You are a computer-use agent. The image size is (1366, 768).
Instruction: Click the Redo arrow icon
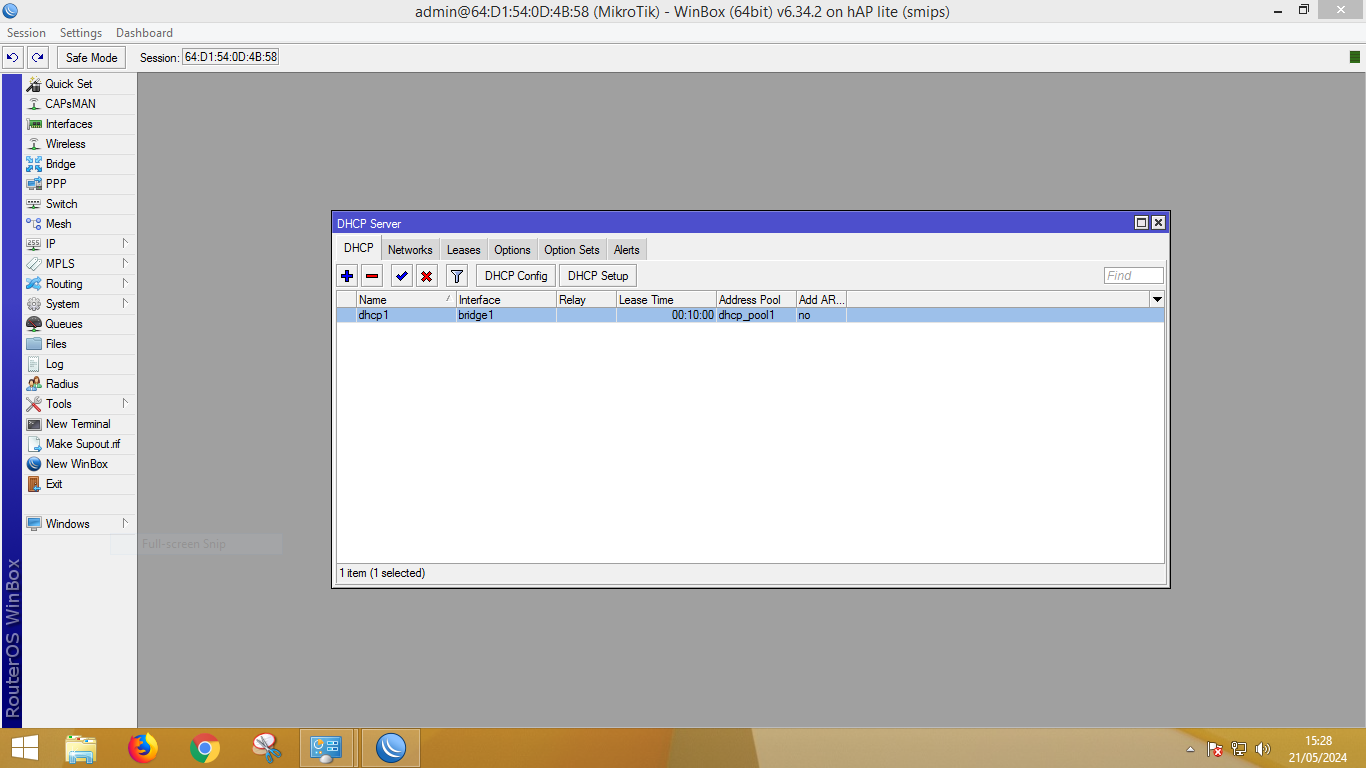(x=38, y=58)
